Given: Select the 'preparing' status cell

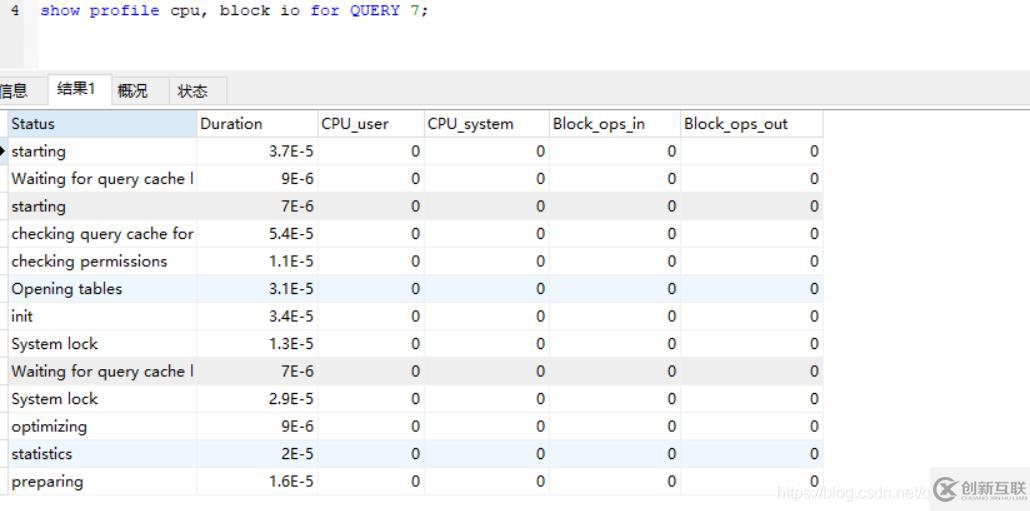Looking at the screenshot, I should coord(102,481).
